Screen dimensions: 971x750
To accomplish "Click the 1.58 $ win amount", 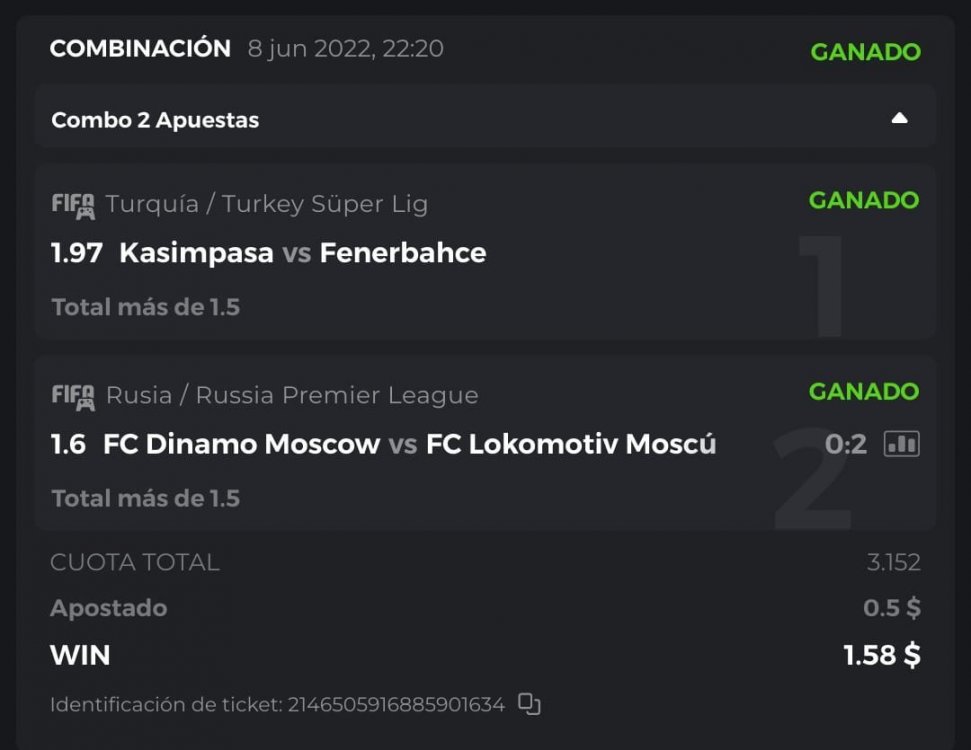I will pos(881,655).
